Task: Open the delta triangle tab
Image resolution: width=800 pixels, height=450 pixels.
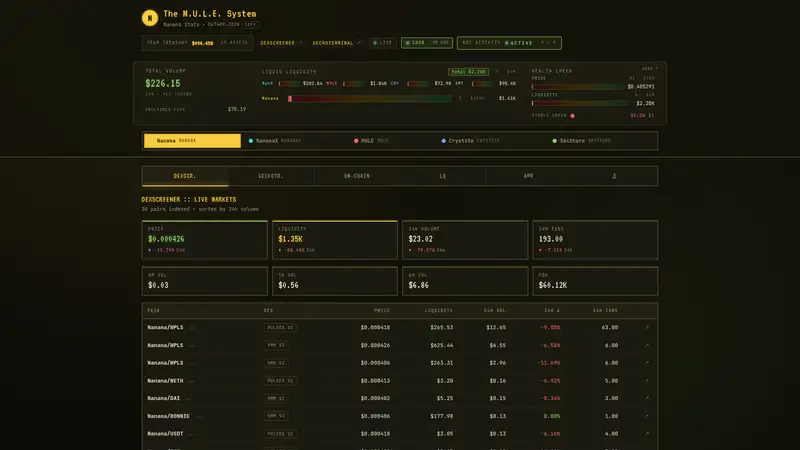Action: coord(614,176)
